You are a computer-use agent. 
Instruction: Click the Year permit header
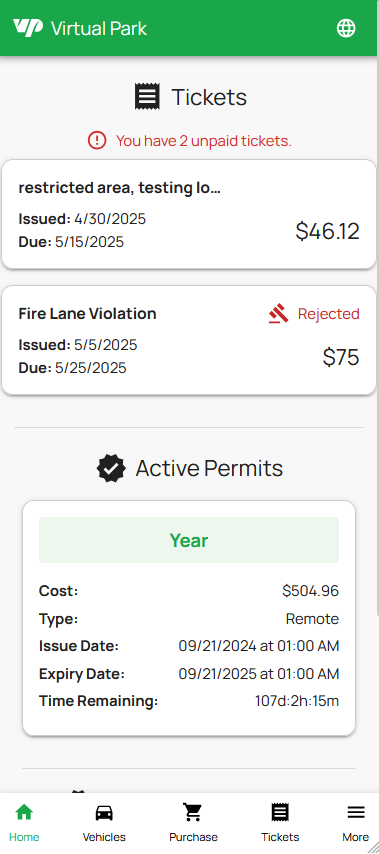[x=189, y=540]
